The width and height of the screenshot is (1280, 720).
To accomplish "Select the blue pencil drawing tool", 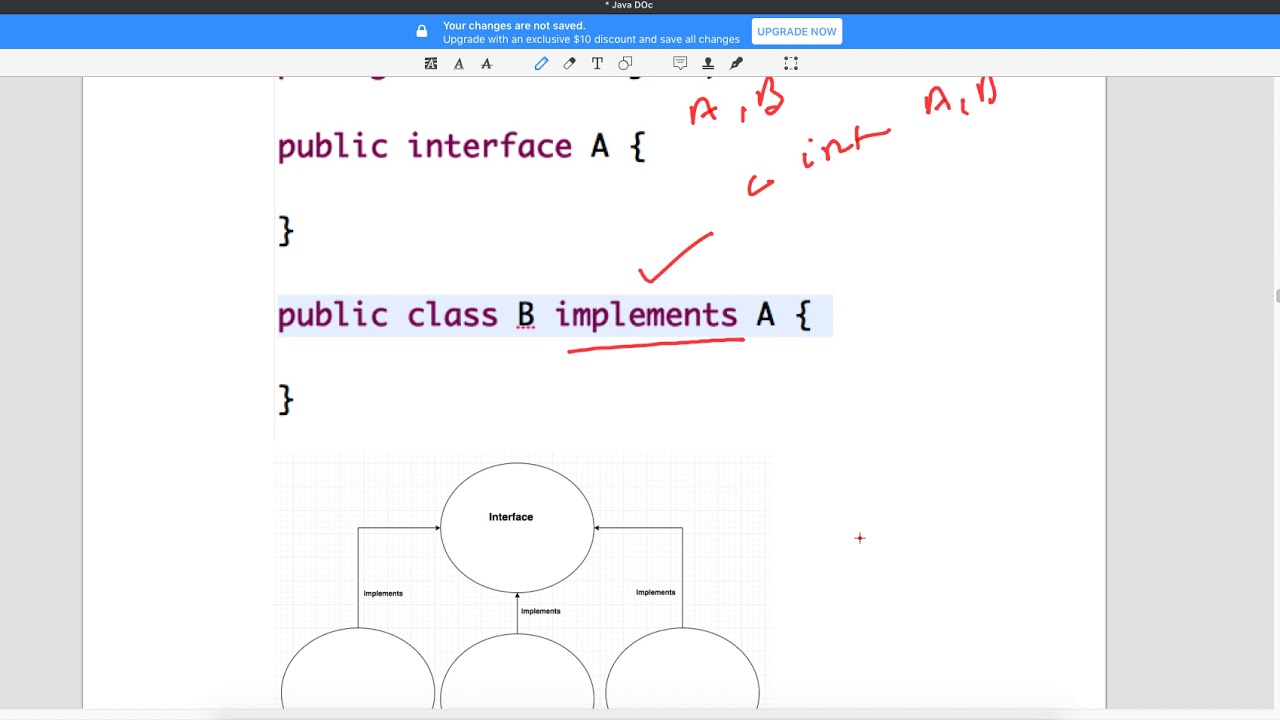I will [541, 63].
